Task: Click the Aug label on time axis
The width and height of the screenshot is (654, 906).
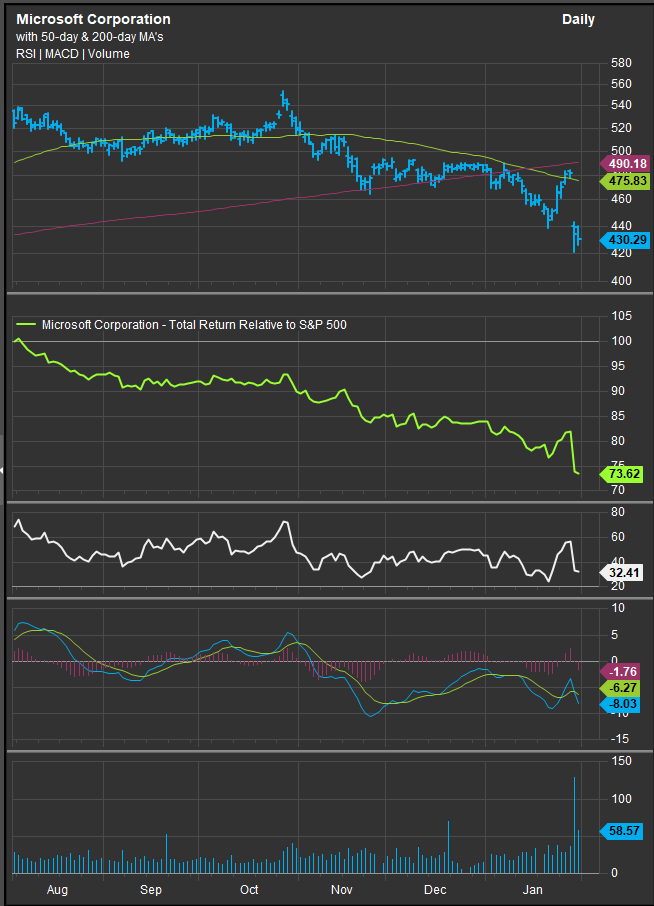Action: coord(57,889)
